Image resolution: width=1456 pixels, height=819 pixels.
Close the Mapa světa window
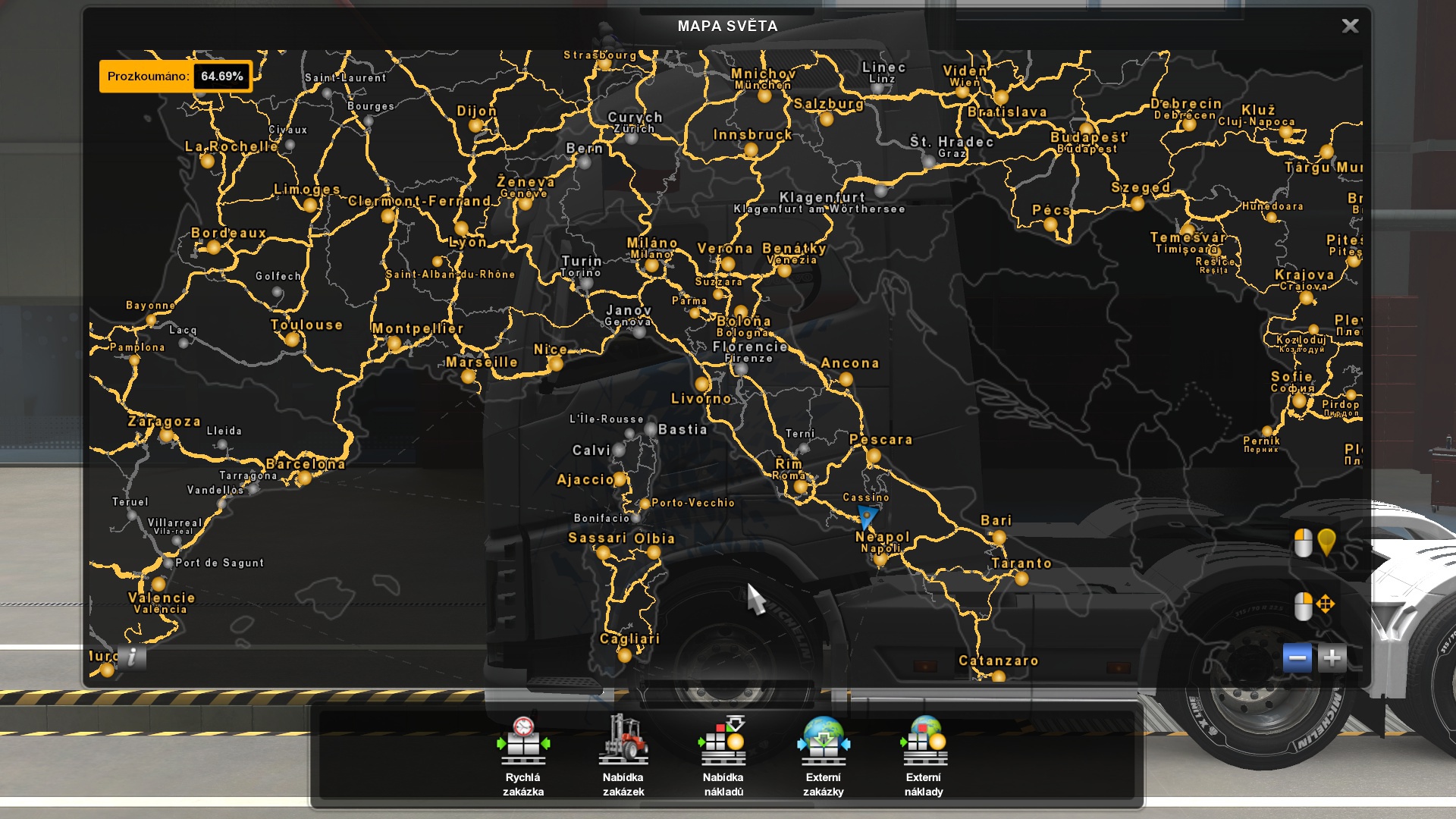tap(1350, 26)
